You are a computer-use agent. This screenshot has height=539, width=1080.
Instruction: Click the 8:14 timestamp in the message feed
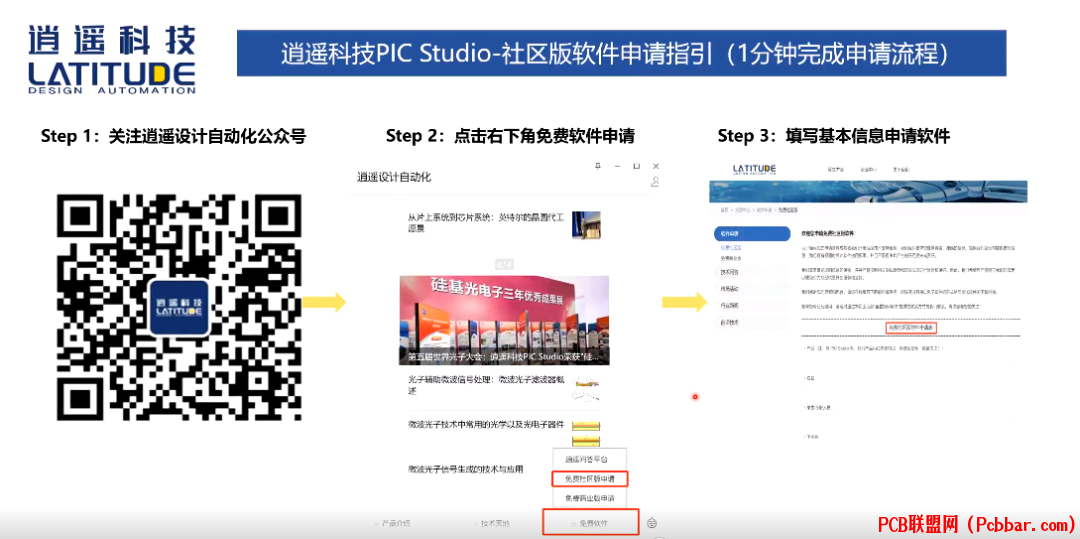click(x=504, y=264)
